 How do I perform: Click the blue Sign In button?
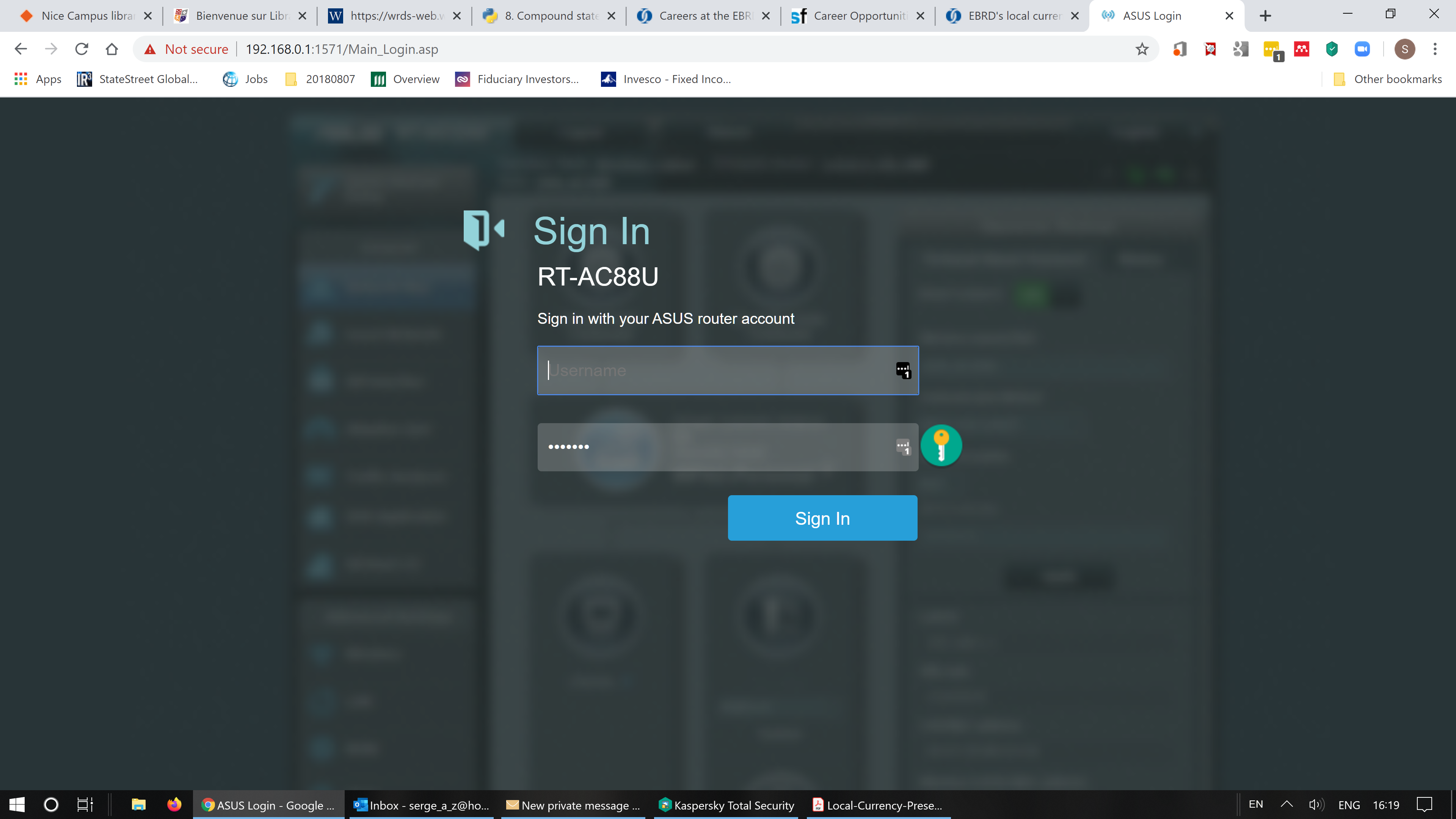pyautogui.click(x=822, y=518)
